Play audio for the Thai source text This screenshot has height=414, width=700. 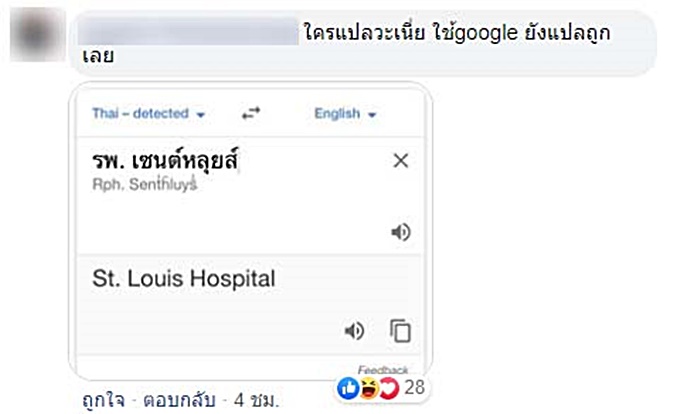pos(400,233)
